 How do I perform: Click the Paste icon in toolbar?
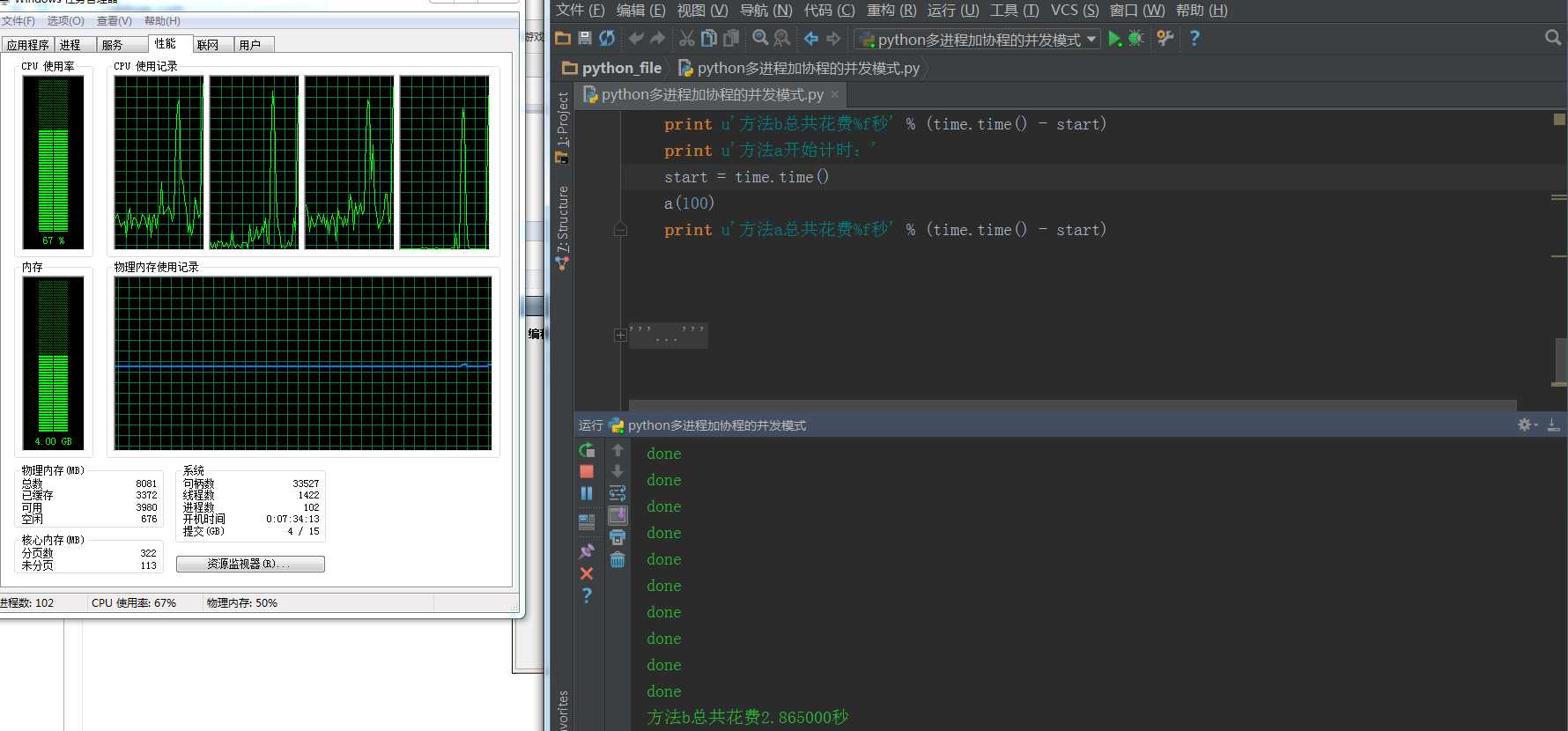[x=731, y=38]
